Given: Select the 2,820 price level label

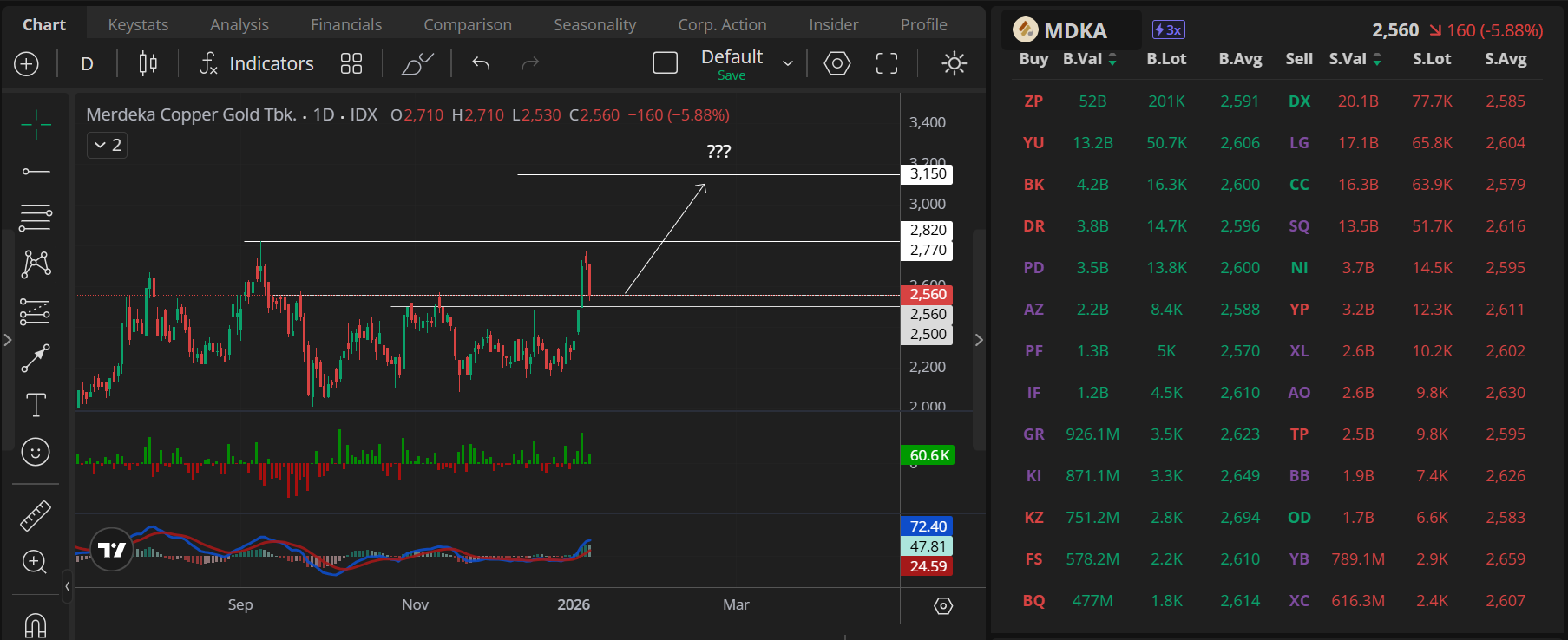Looking at the screenshot, I should tap(928, 231).
